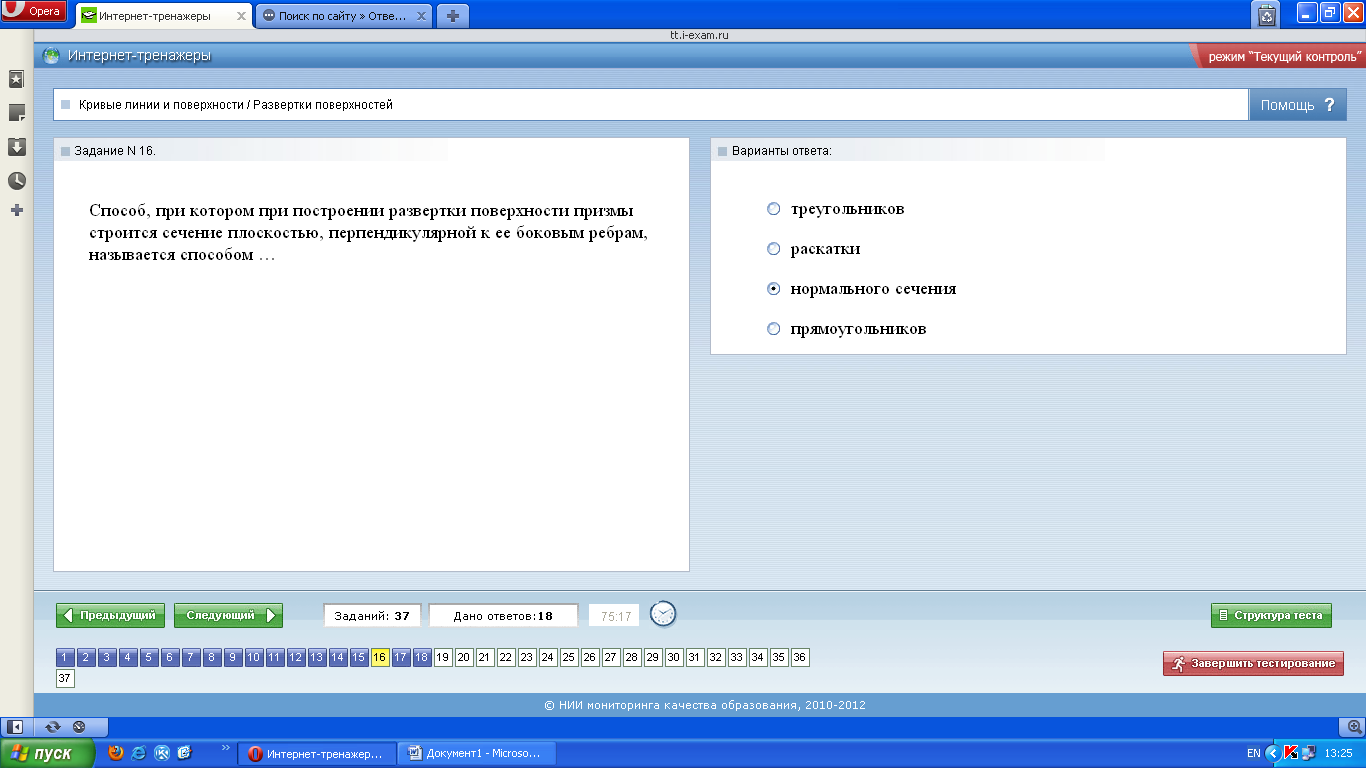Open the notes panel in Opera sidebar

click(16, 113)
